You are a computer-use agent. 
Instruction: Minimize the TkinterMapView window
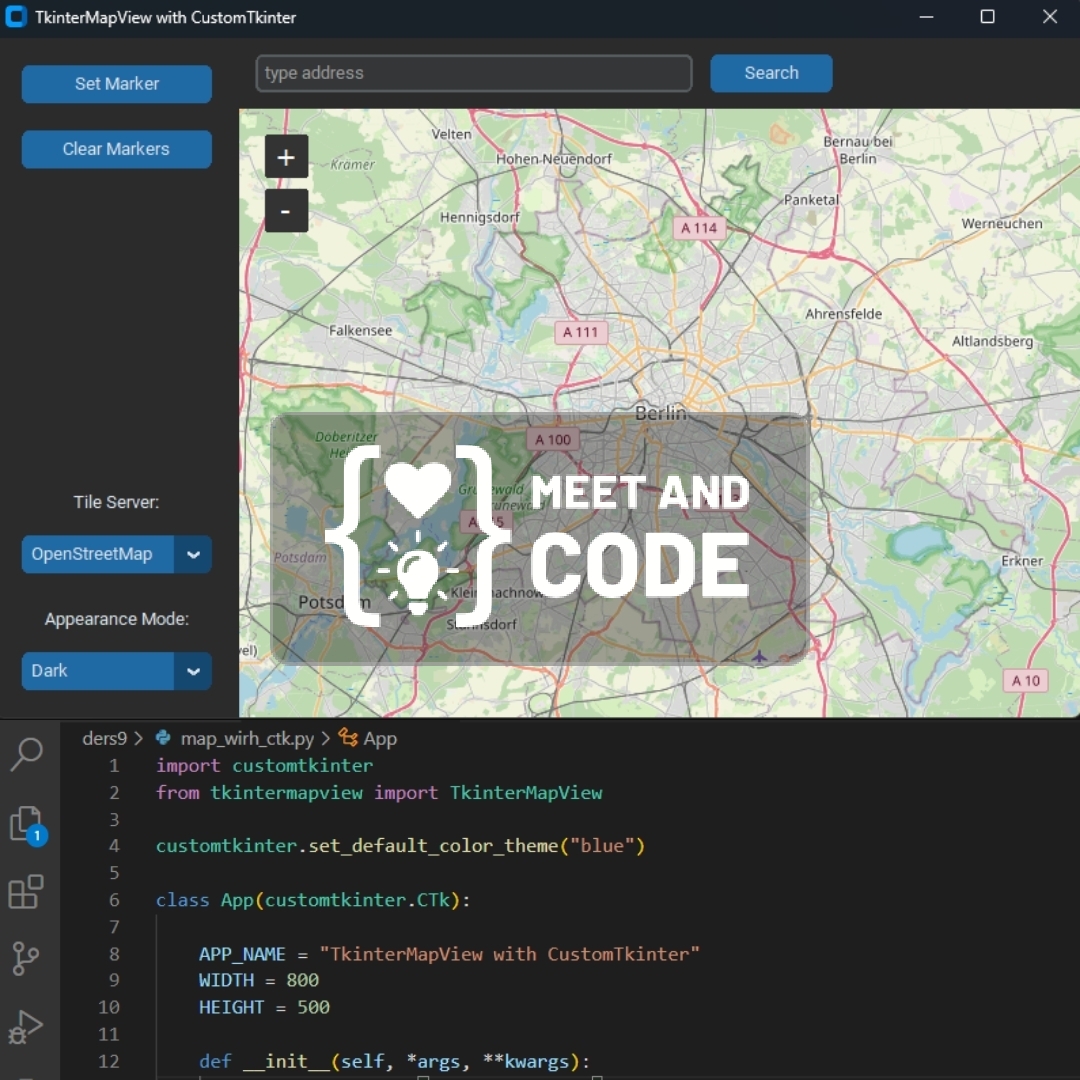926,17
